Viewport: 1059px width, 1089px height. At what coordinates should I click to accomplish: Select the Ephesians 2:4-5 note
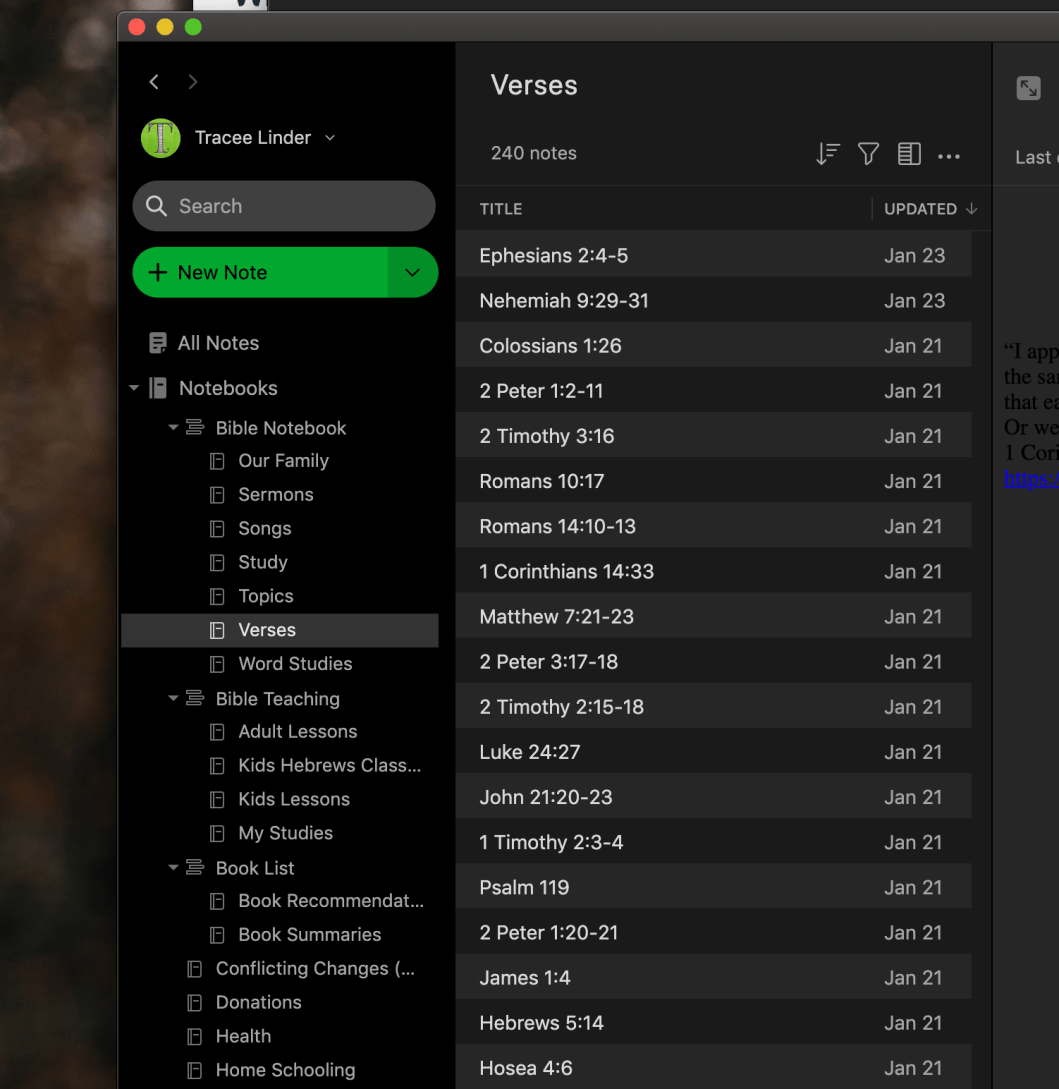click(553, 256)
